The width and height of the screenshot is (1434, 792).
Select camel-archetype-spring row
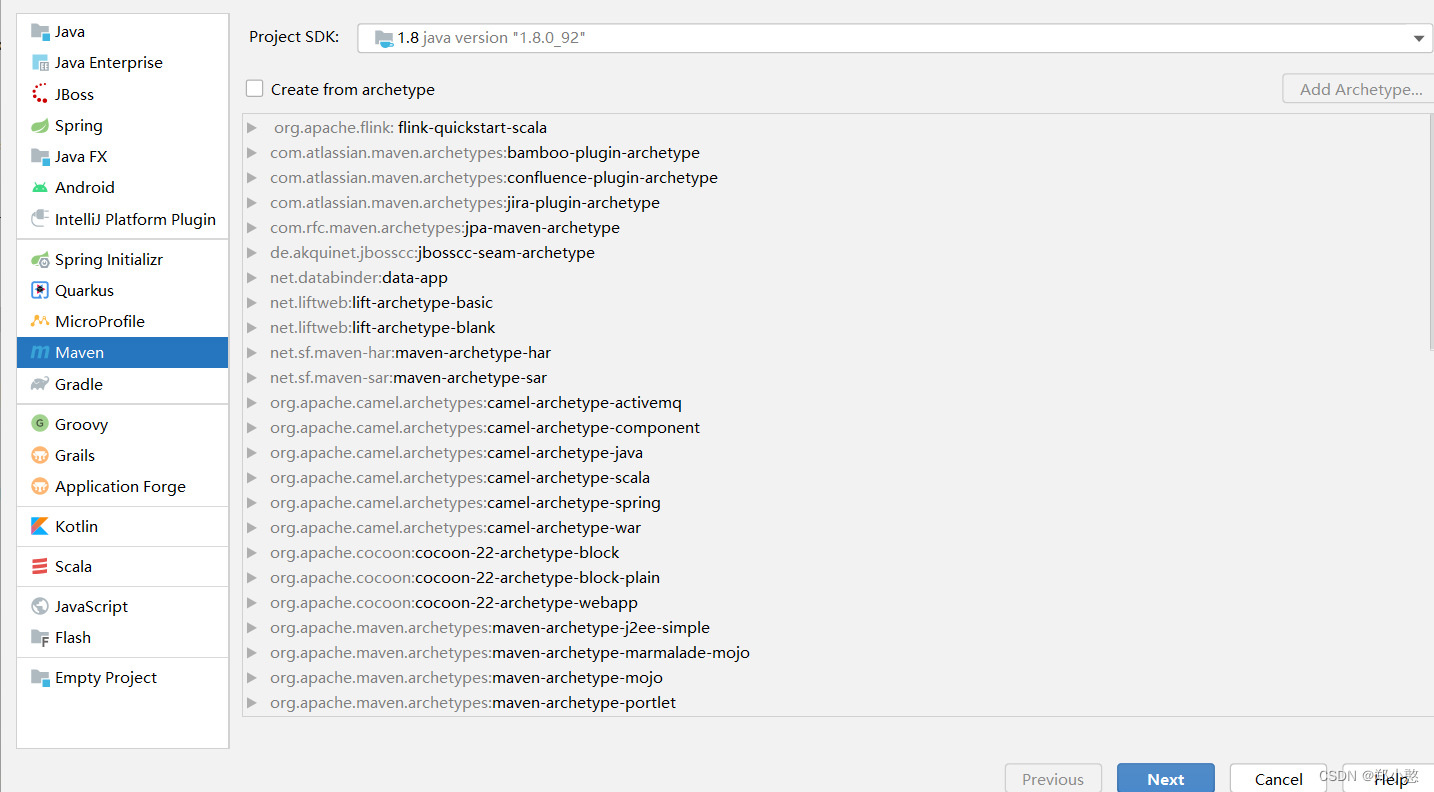coord(836,502)
